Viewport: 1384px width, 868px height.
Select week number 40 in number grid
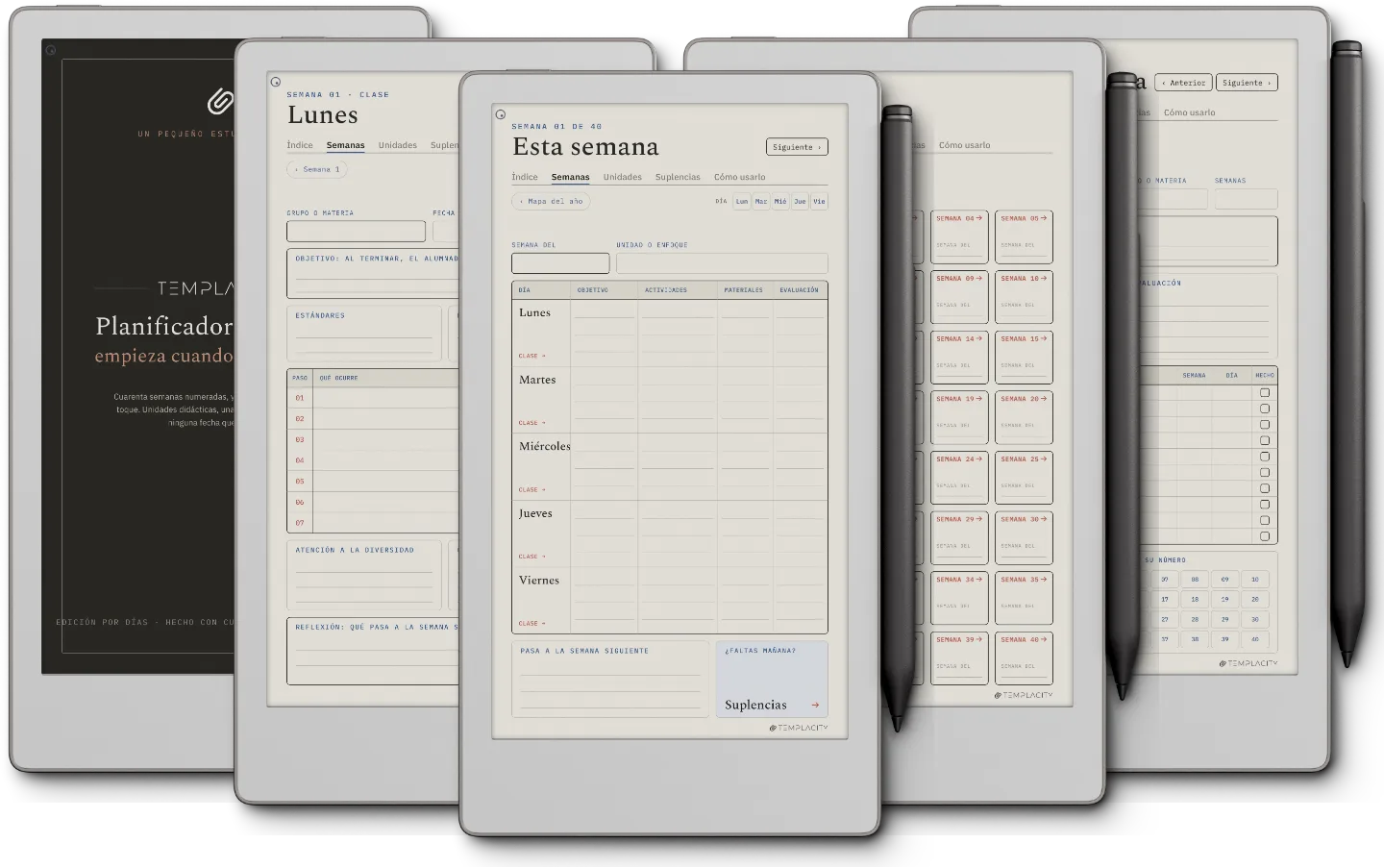coord(1254,639)
